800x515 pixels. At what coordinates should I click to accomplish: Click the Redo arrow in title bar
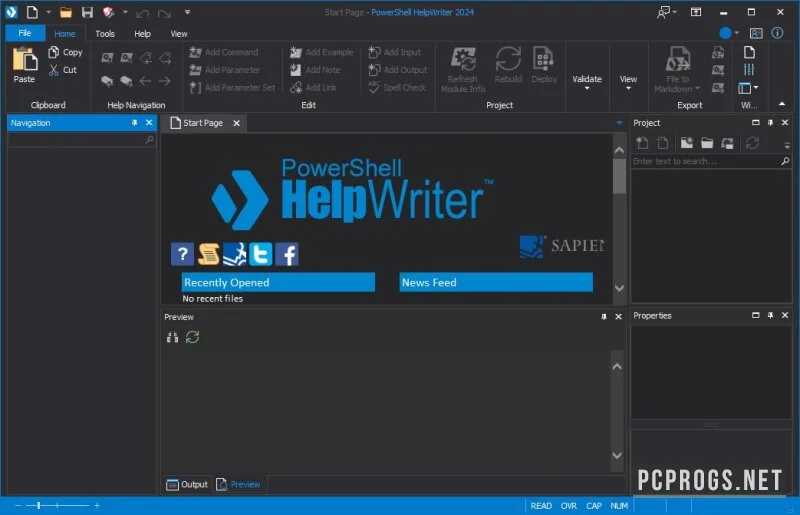tap(164, 13)
